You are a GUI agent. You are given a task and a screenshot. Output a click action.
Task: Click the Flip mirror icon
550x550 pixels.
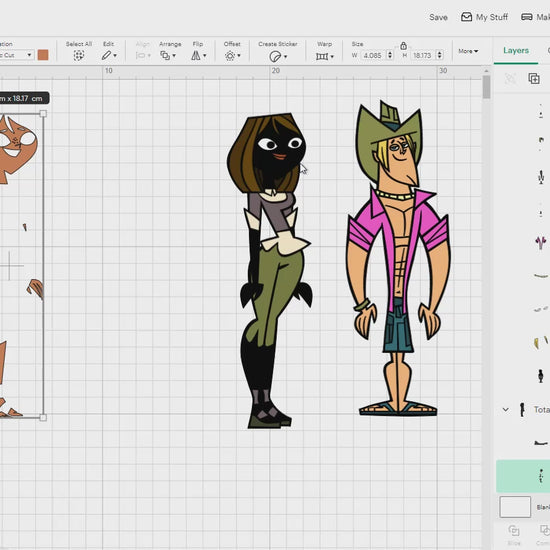196,55
